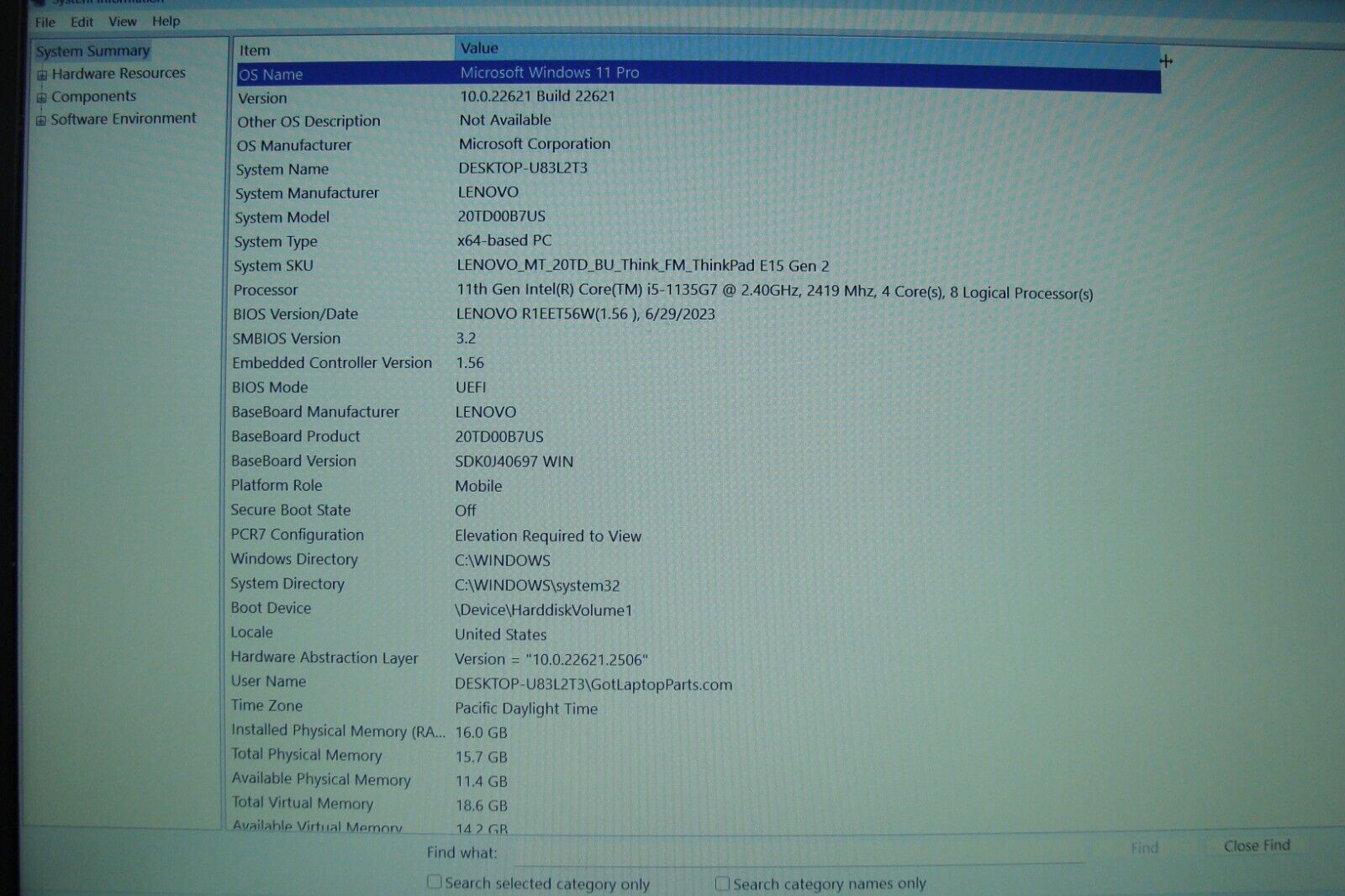Expand the Software Environment node

point(40,121)
